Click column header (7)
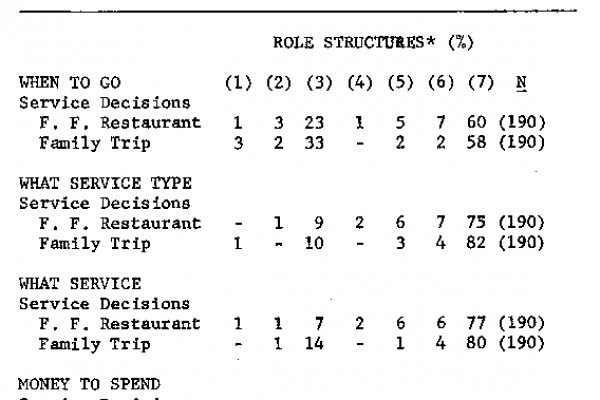The width and height of the screenshot is (600, 400). point(481,83)
